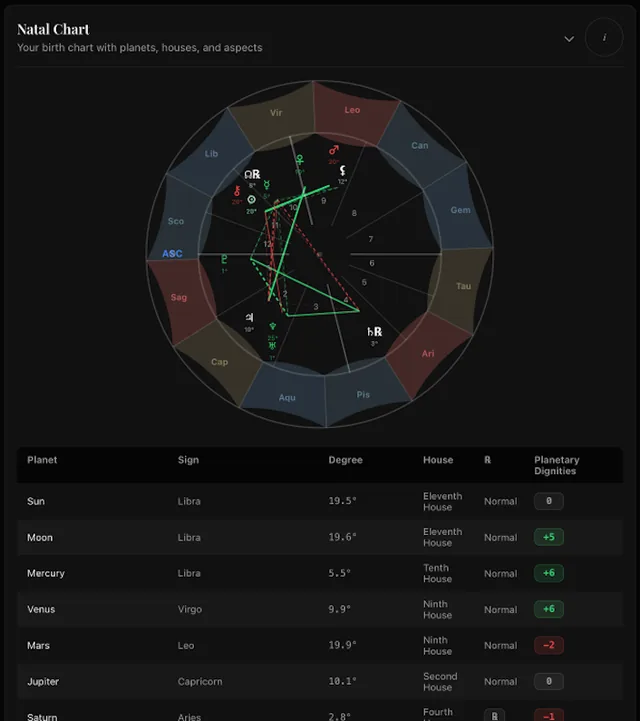Select the Cap zodiac segment
This screenshot has height=721, width=640.
point(219,362)
